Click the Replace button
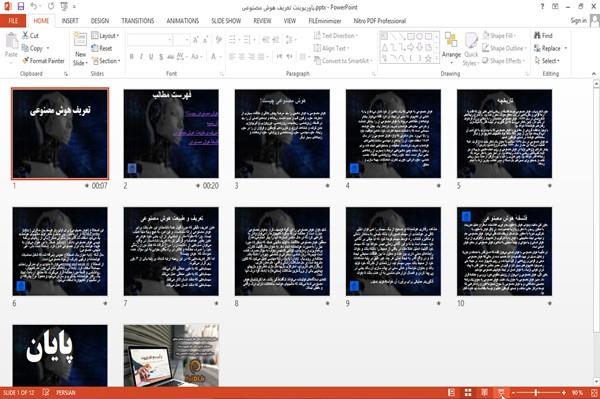This screenshot has width=600, height=399. coord(548,48)
